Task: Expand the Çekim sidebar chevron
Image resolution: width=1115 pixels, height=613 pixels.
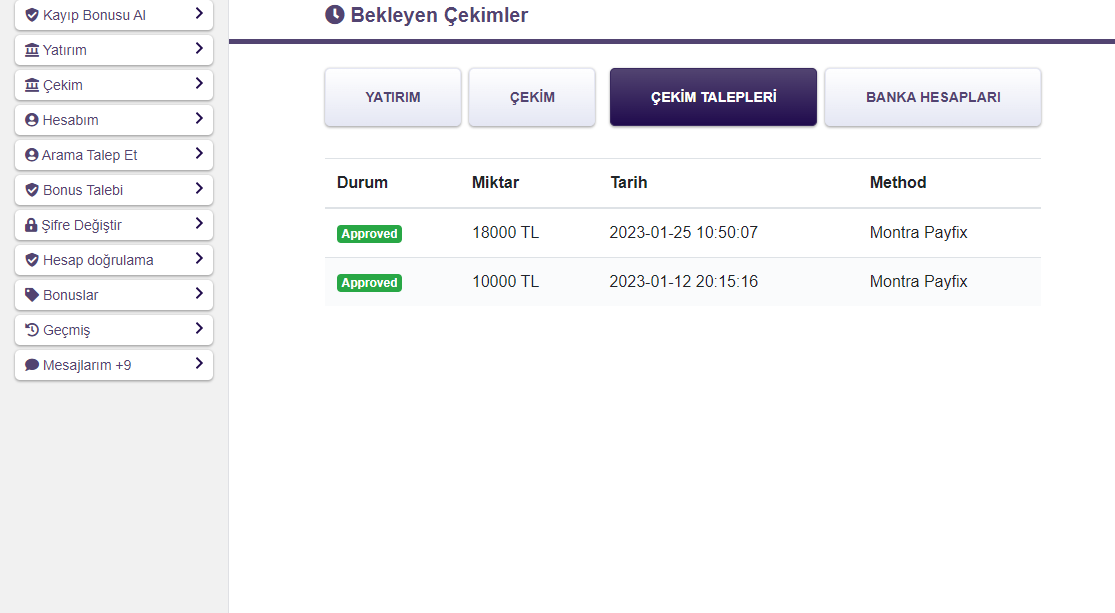Action: tap(199, 83)
